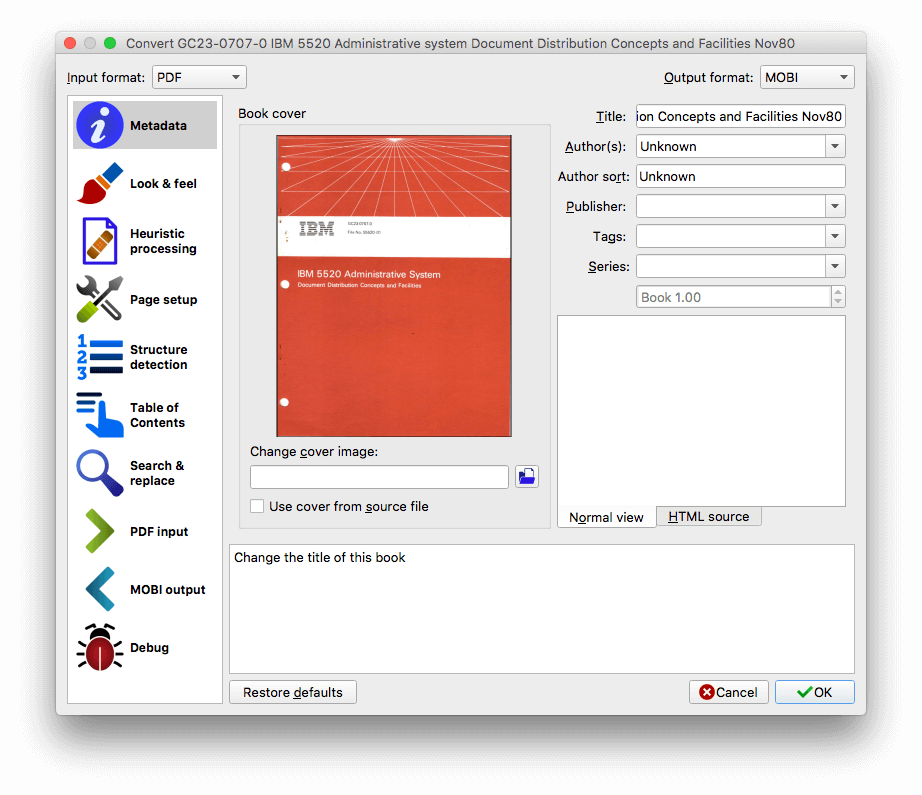Screen dimensions: 922x795
Task: Select the Structure detection numbered list icon
Action: pyautogui.click(x=99, y=356)
